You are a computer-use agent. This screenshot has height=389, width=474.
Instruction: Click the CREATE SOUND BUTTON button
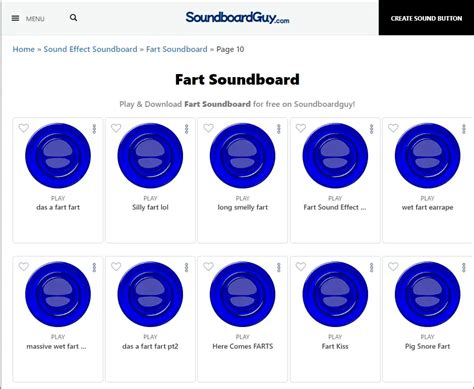[x=426, y=18]
